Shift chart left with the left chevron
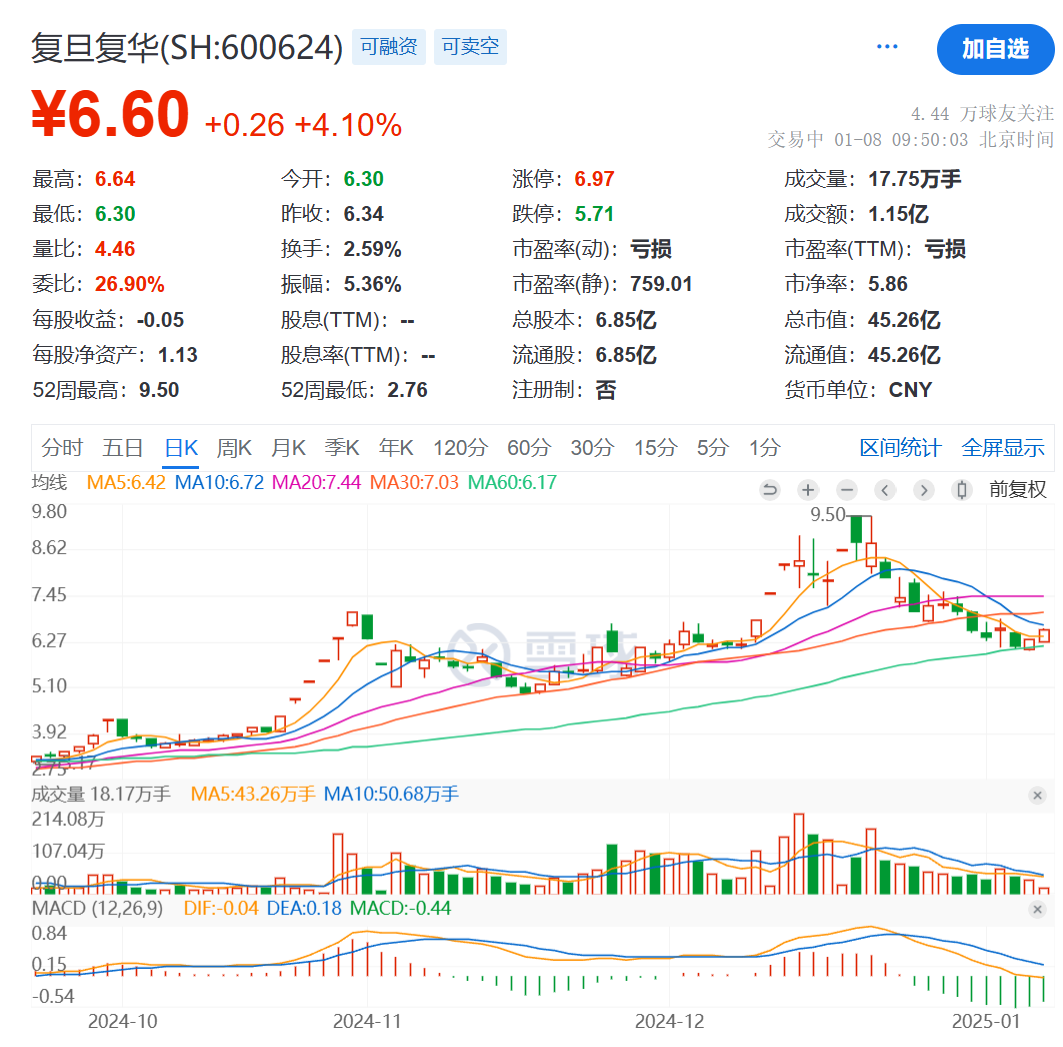Viewport: 1063px width, 1047px height. (x=885, y=490)
